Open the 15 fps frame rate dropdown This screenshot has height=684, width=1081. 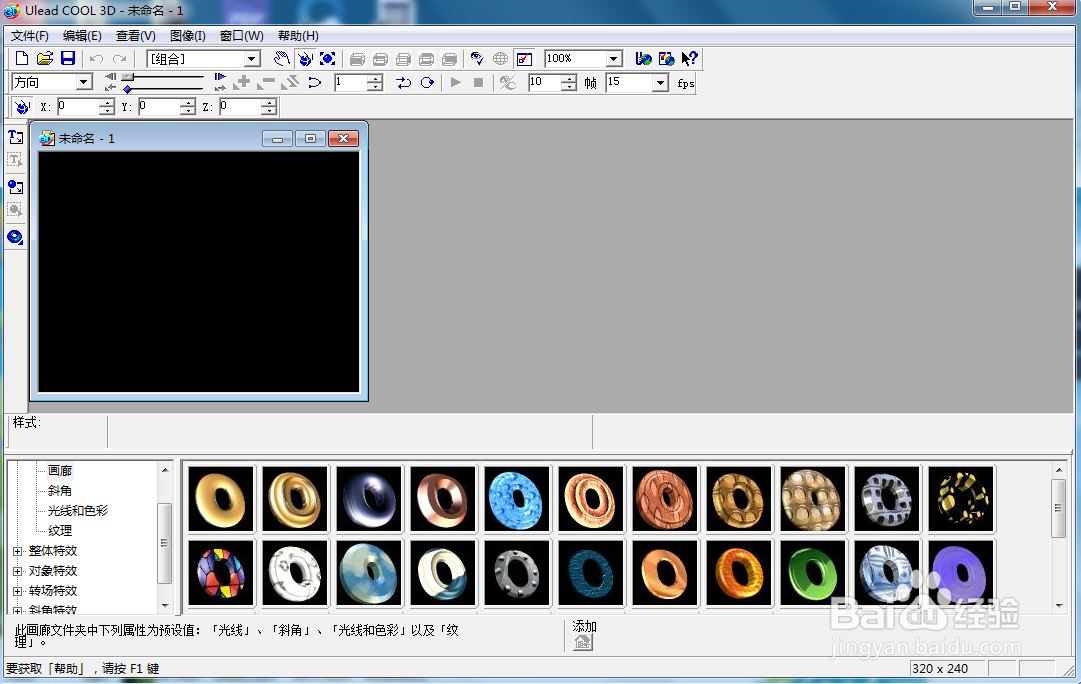click(660, 83)
